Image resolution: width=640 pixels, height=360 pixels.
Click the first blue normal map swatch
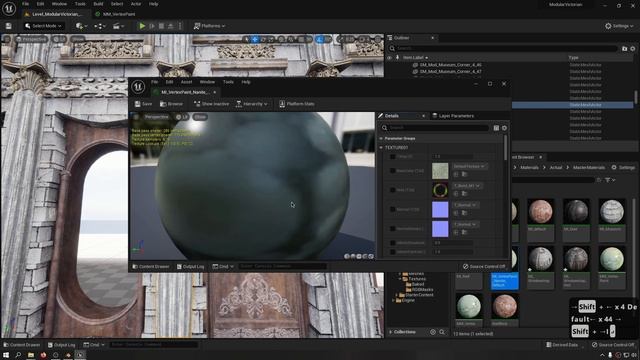click(440, 209)
